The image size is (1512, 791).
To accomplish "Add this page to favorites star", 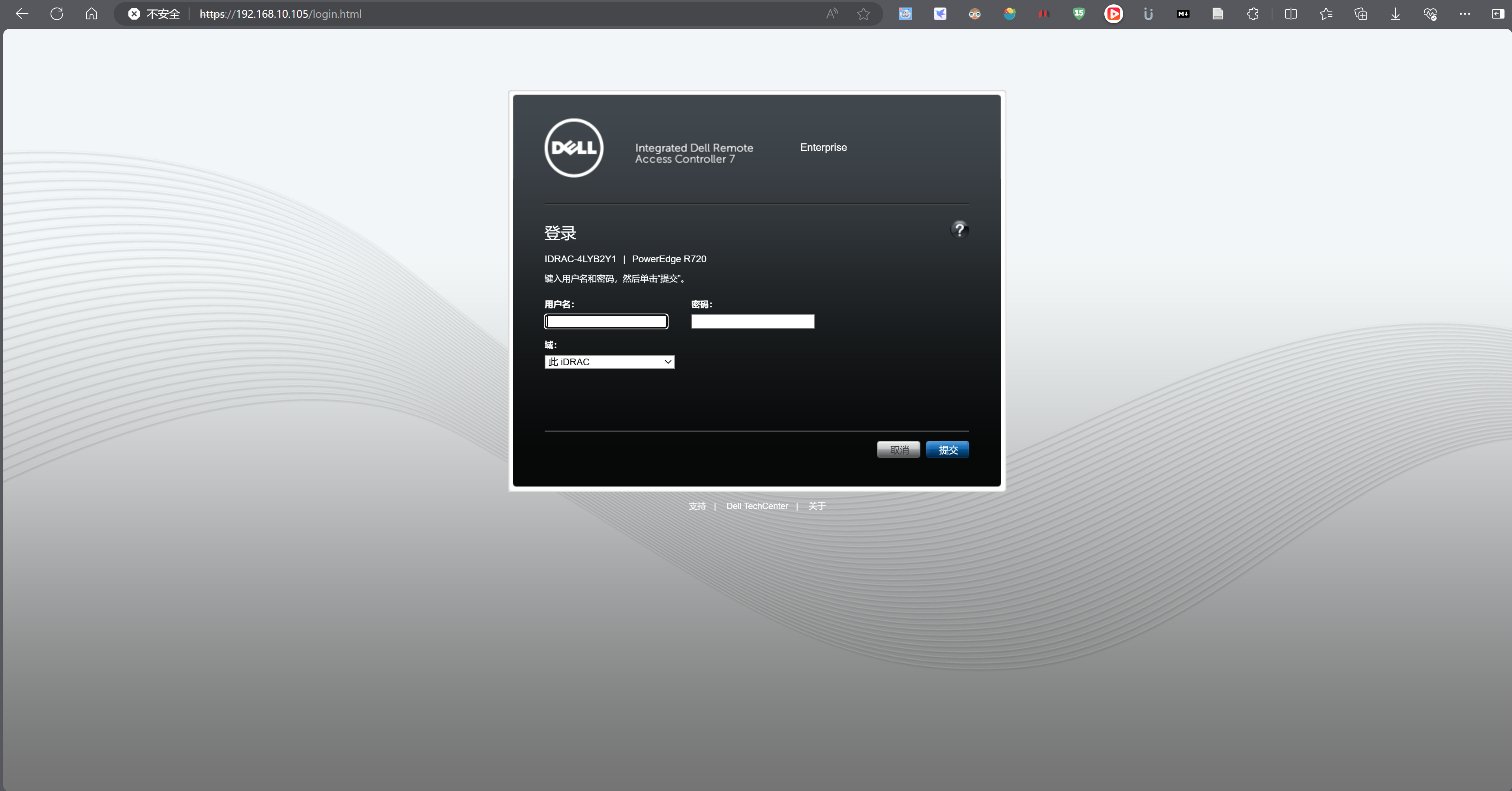I will click(863, 14).
